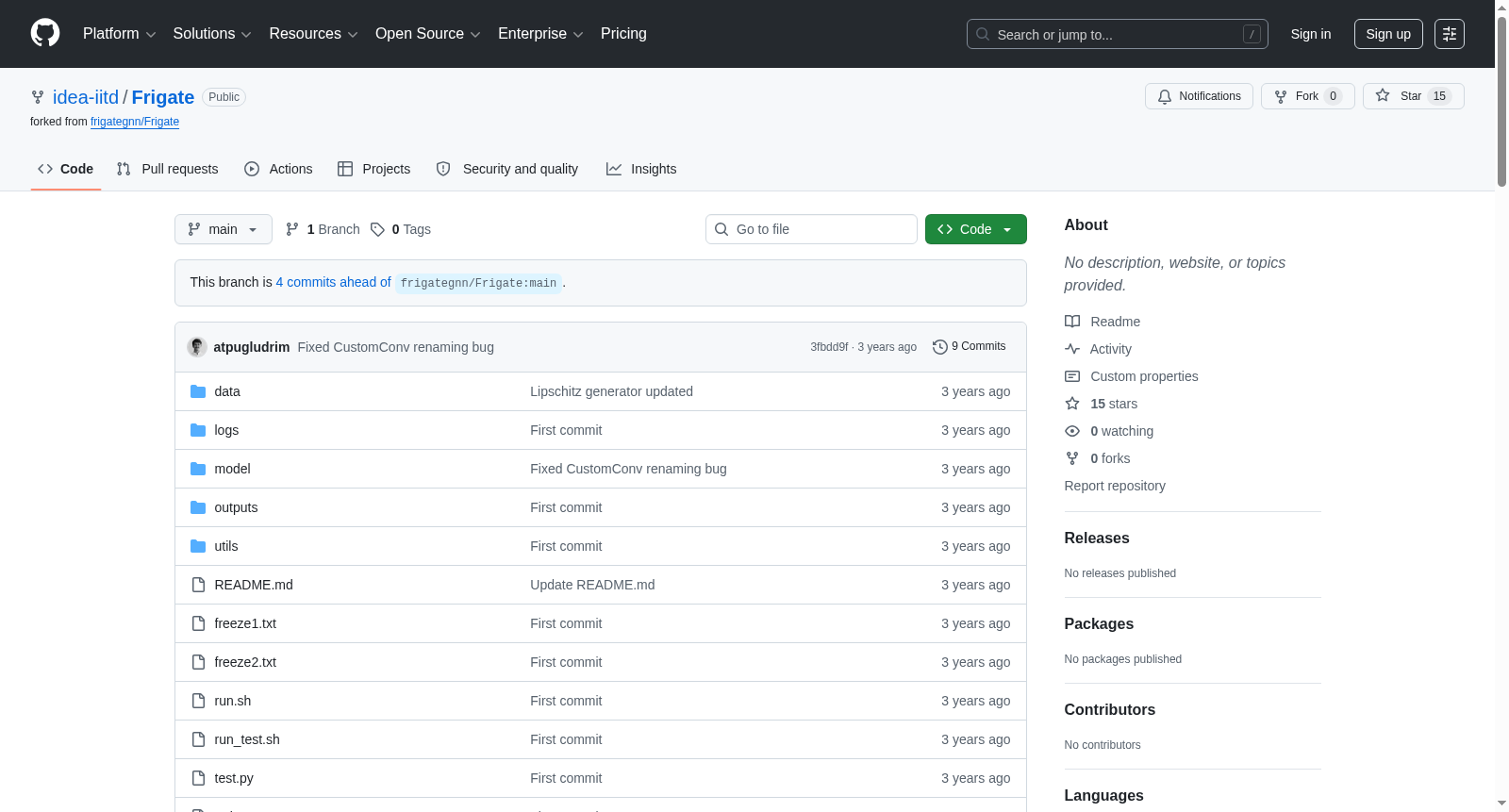Image resolution: width=1509 pixels, height=812 pixels.
Task: Expand the green Code dropdown button
Action: coord(976,229)
